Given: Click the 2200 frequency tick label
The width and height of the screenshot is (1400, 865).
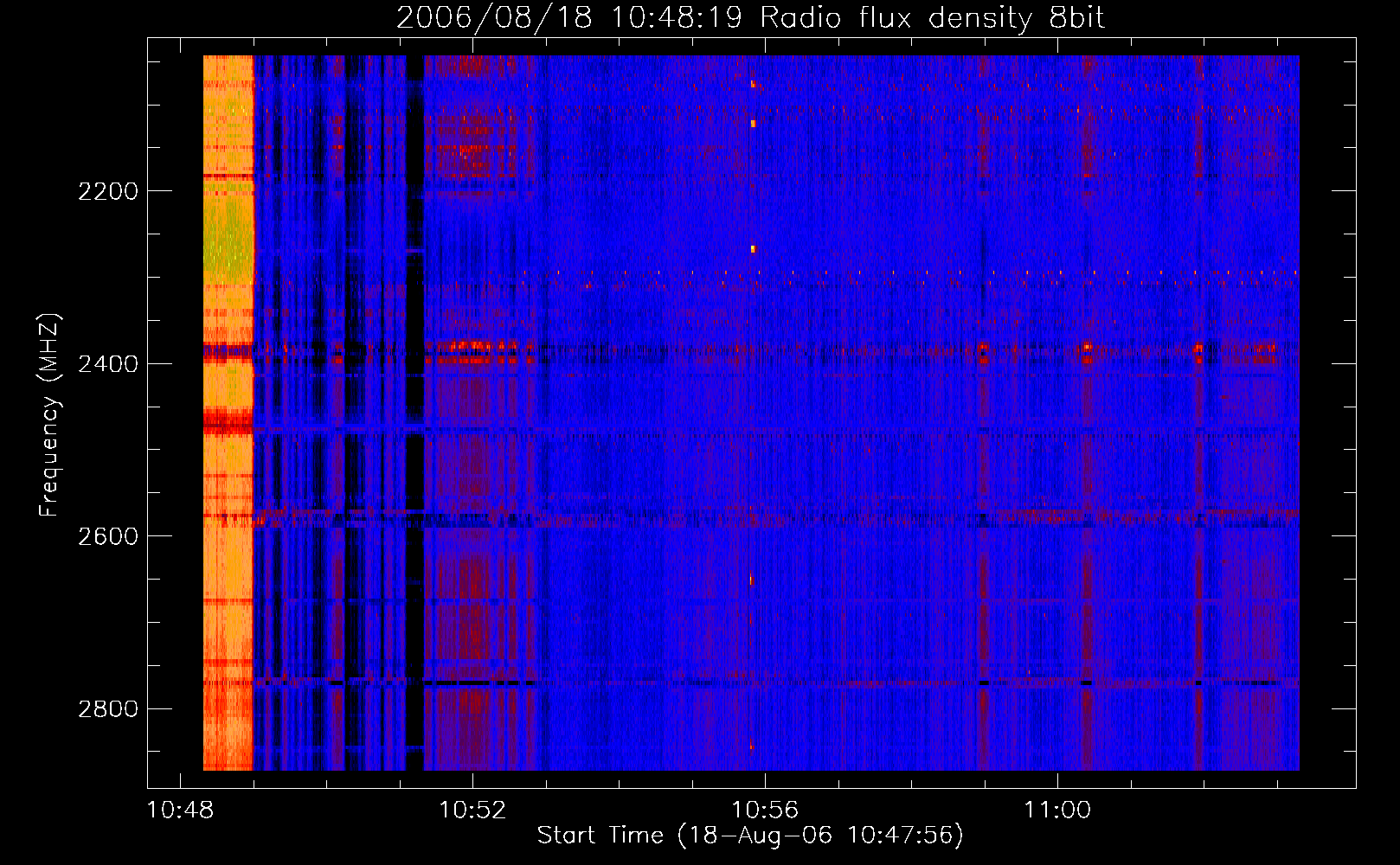Looking at the screenshot, I should pyautogui.click(x=108, y=191).
